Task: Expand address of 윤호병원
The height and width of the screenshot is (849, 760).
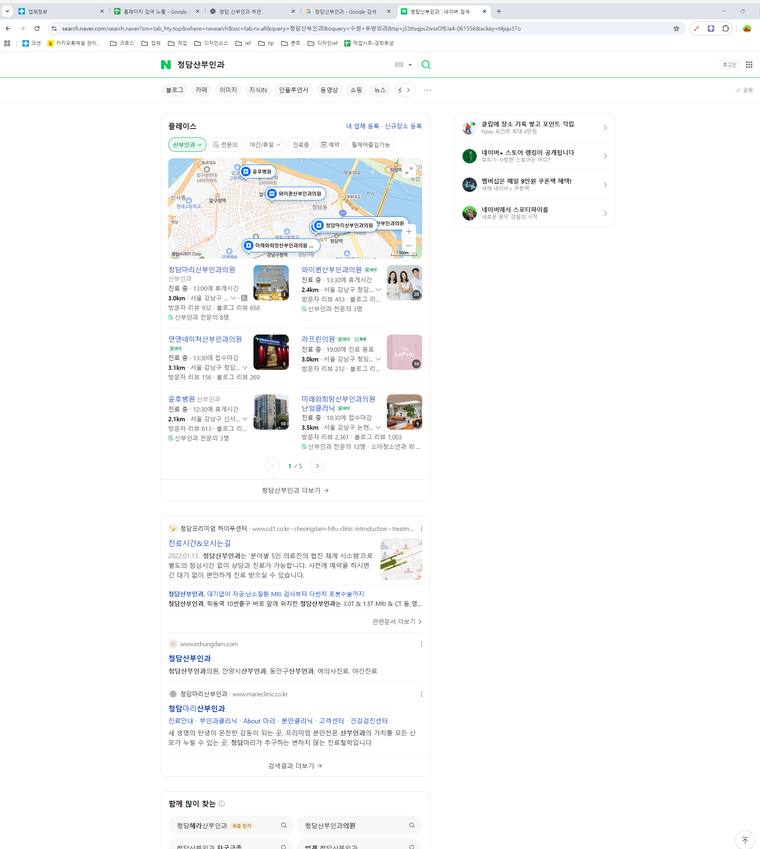Action: [245, 419]
